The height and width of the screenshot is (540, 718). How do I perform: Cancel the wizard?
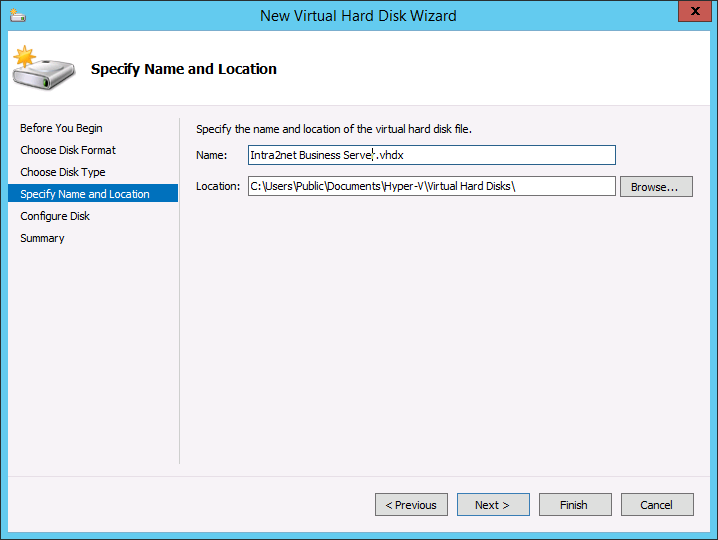[657, 505]
